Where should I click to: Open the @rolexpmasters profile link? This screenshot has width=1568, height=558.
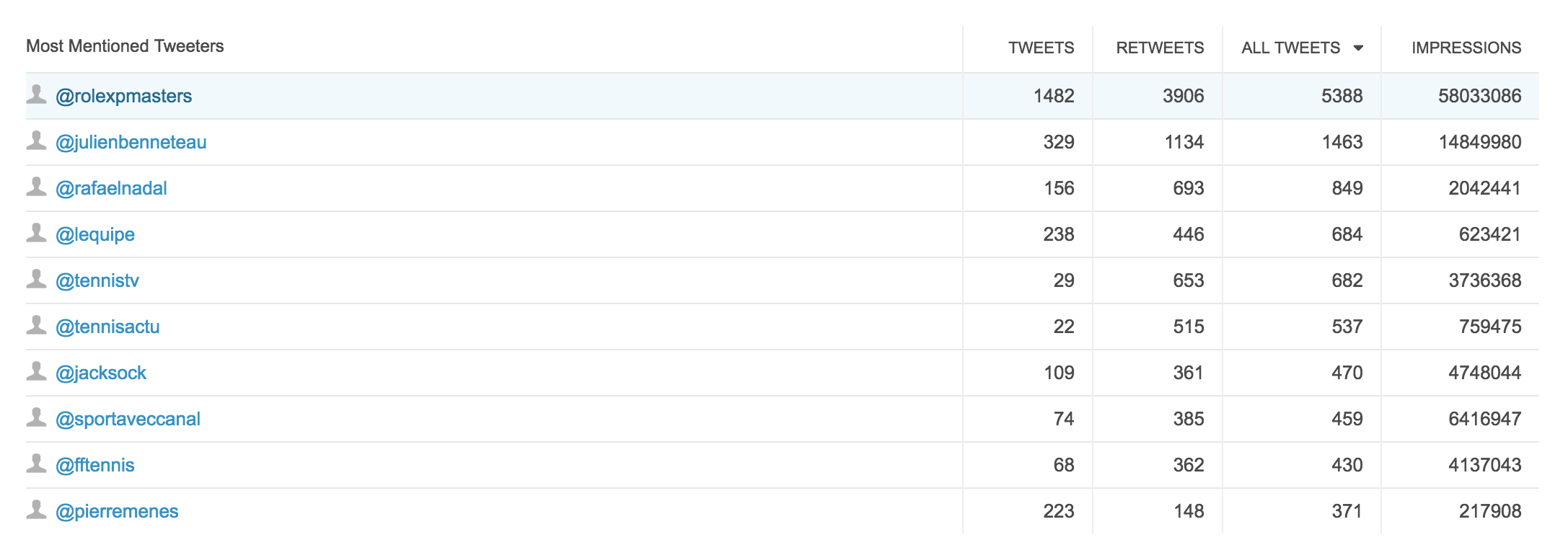pos(123,97)
